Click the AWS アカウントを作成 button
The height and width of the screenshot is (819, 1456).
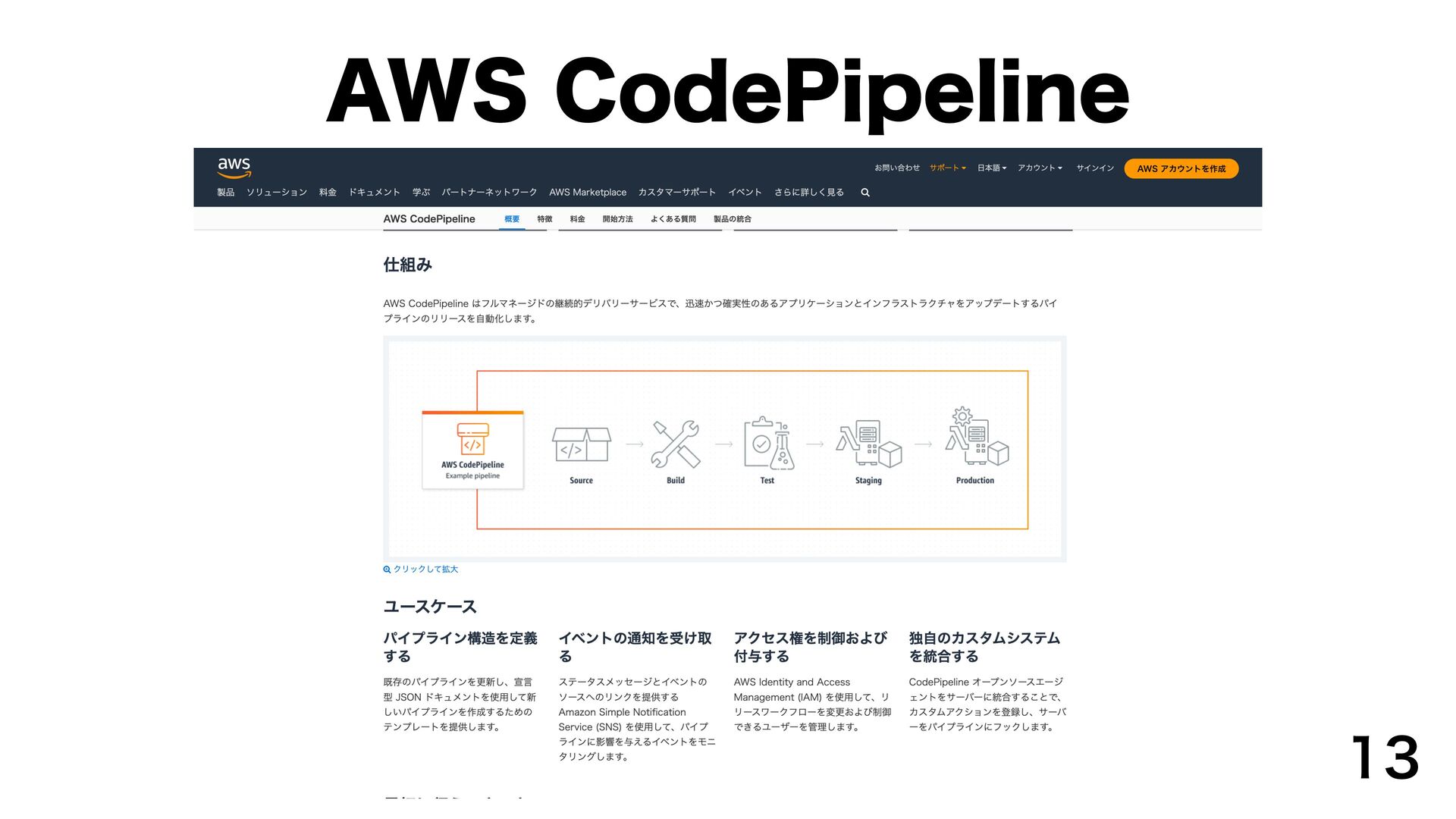click(1181, 168)
